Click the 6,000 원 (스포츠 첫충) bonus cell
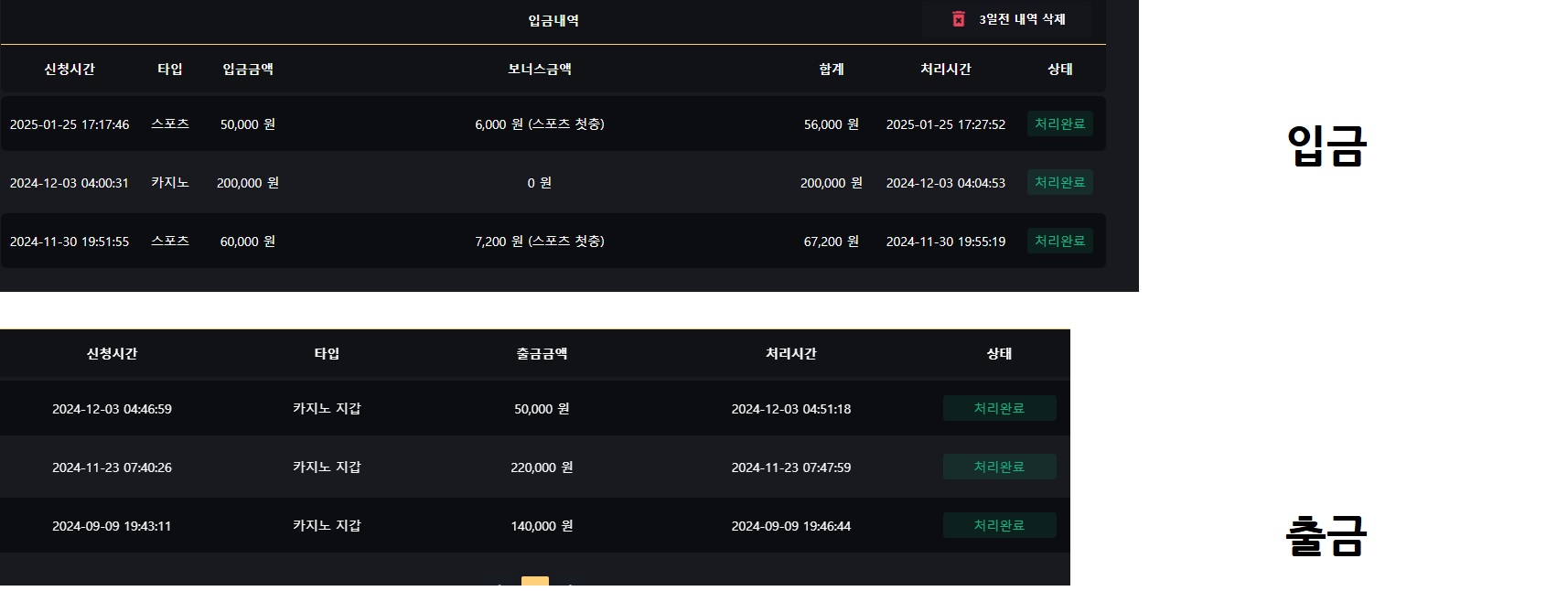 (540, 124)
